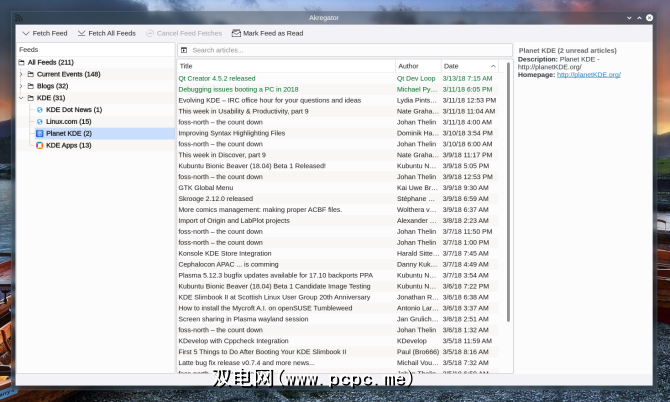Click Fetch All Feeds button

[x=106, y=33]
